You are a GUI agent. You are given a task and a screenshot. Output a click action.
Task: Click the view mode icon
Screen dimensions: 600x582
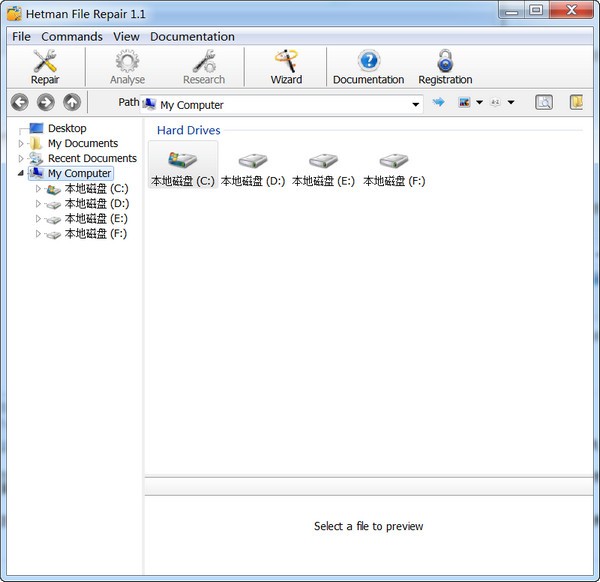click(464, 102)
